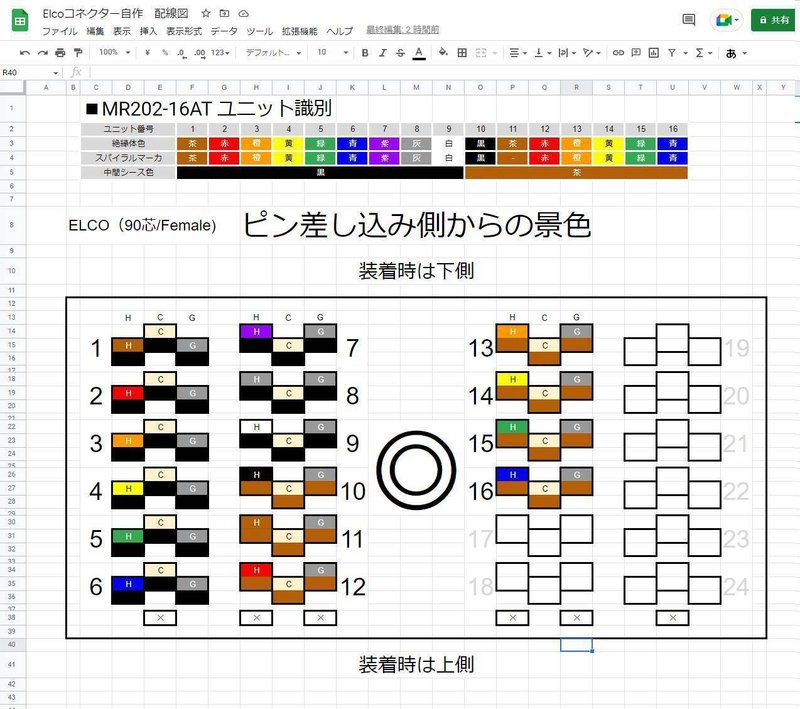The height and width of the screenshot is (709, 800).
Task: Toggle italic formatting
Action: [x=384, y=52]
